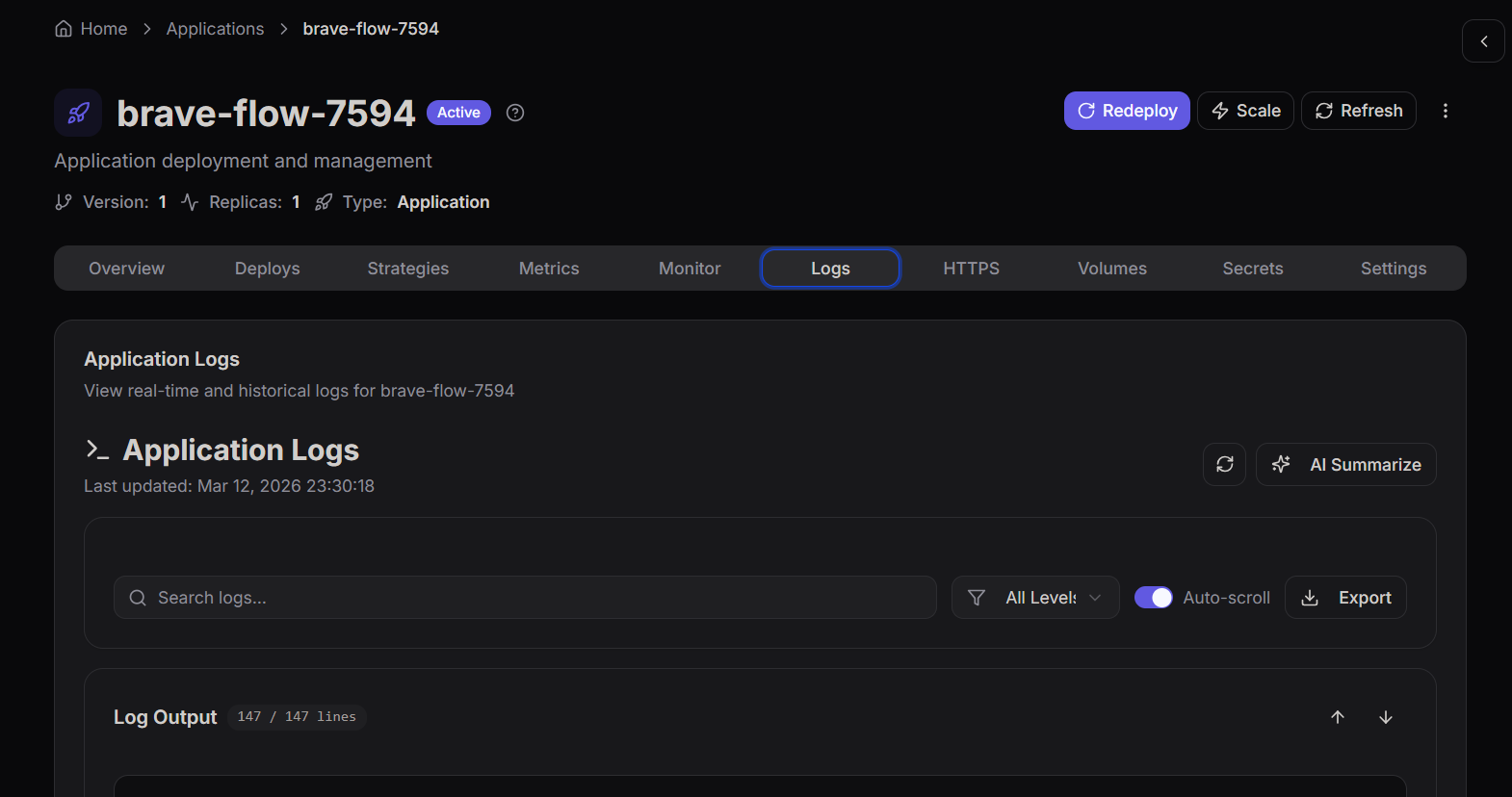This screenshot has height=797, width=1512.
Task: Switch to the Metrics tab
Action: tap(549, 269)
